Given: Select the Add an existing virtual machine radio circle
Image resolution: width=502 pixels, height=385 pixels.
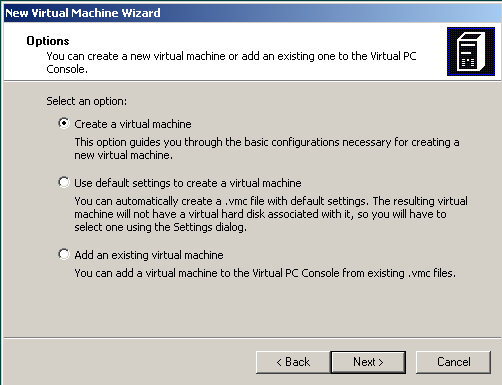Looking at the screenshot, I should [64, 254].
